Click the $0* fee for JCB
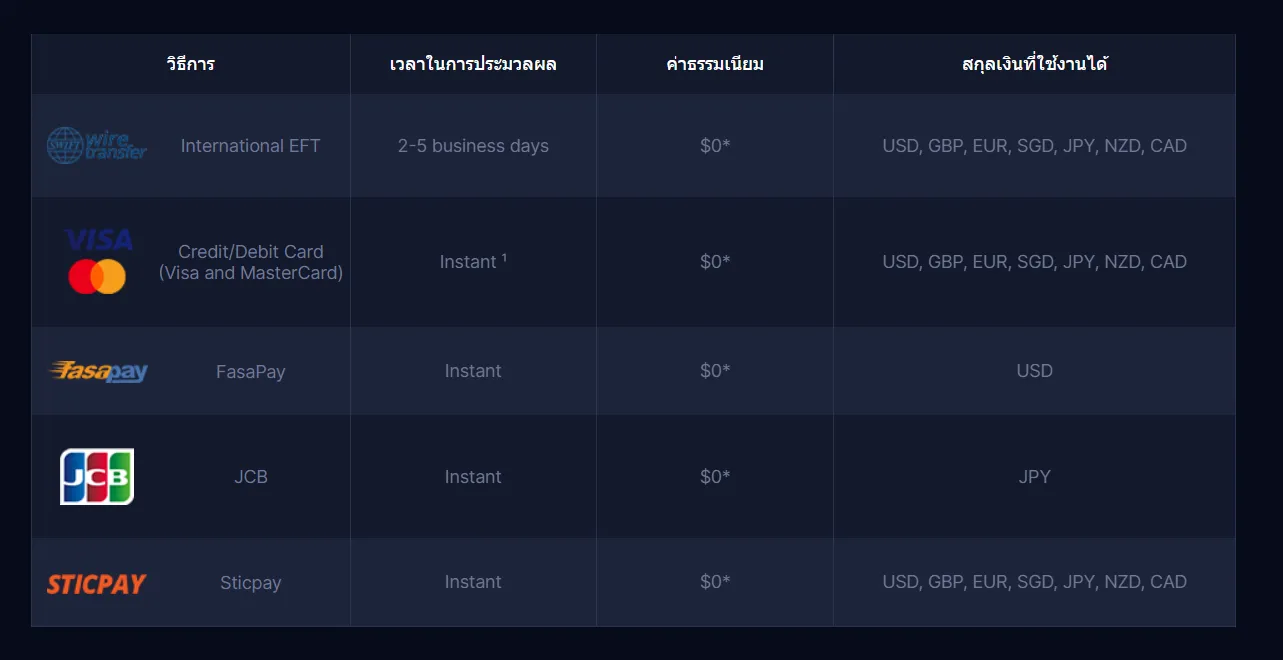This screenshot has width=1283, height=660. coord(715,477)
